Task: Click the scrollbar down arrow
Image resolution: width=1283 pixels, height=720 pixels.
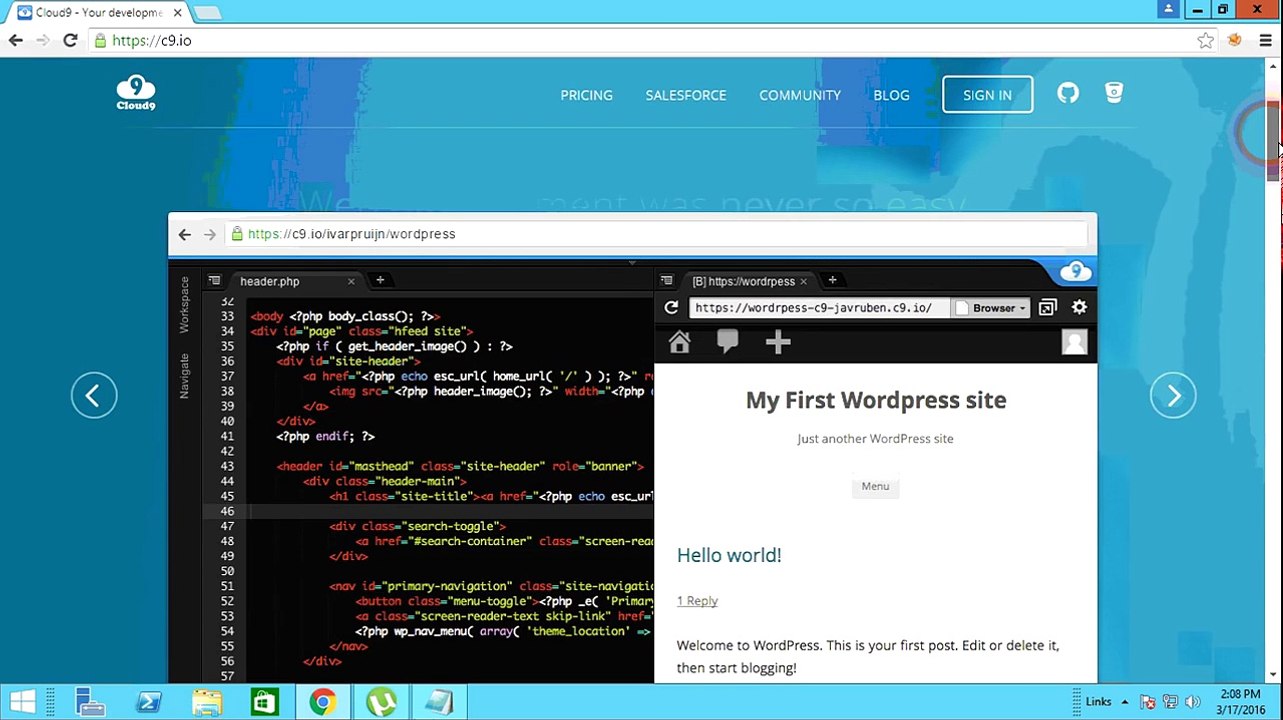Action: point(1273,675)
